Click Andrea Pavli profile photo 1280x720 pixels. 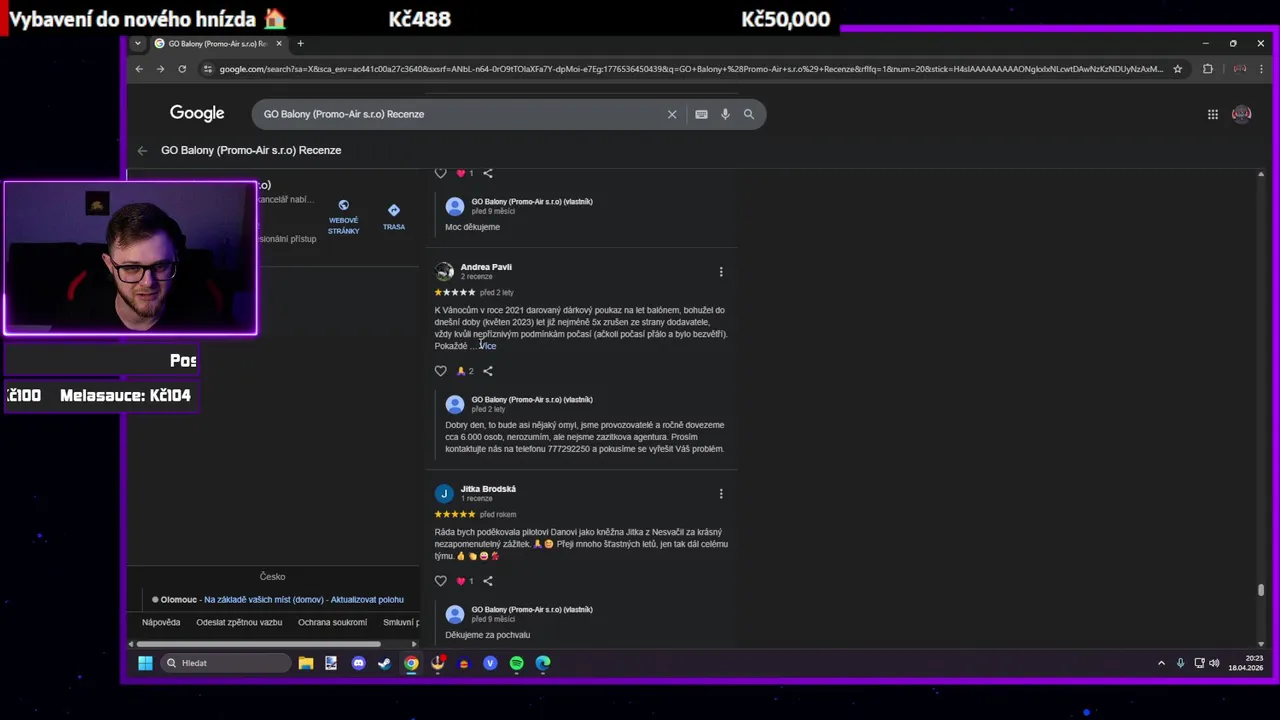click(444, 272)
